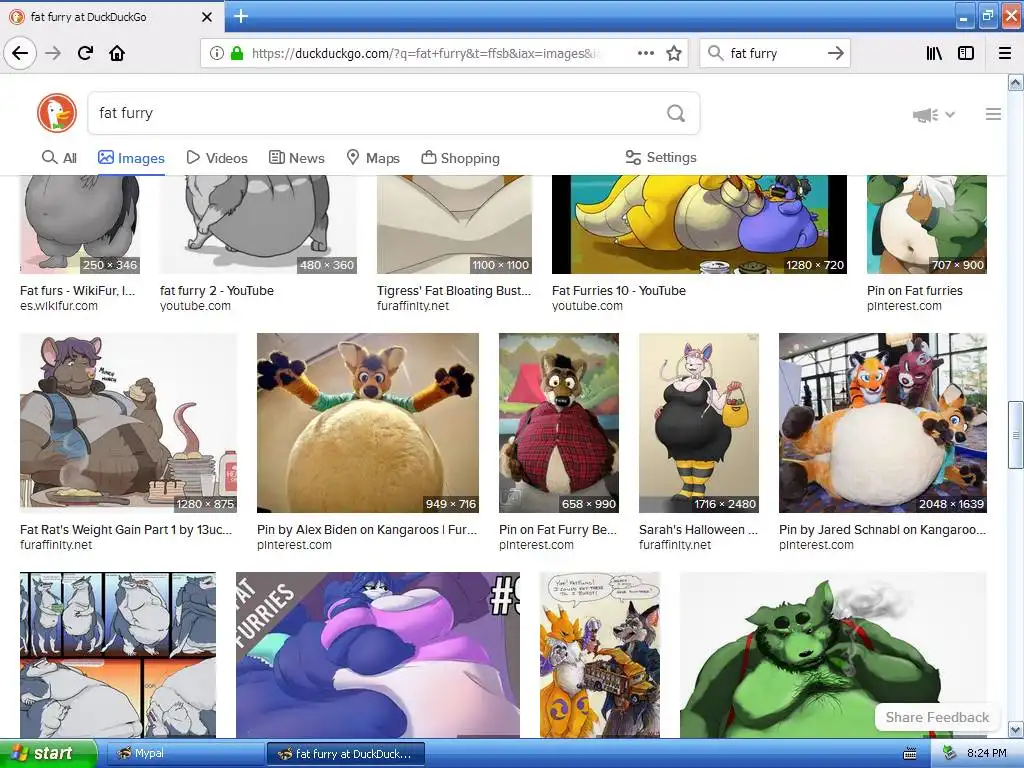Viewport: 1024px width, 768px height.
Task: Open Pin by Alex Biden thumbnail
Action: click(x=368, y=423)
